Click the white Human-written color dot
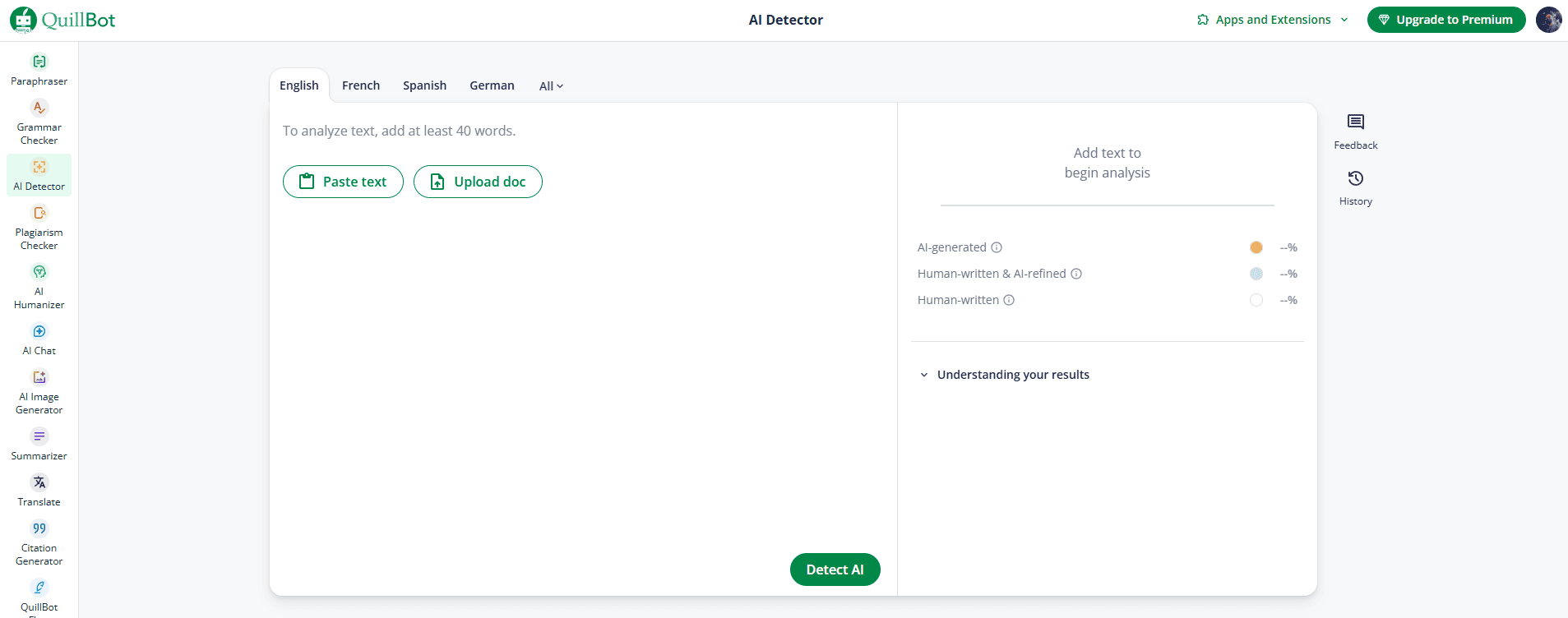 click(1256, 300)
